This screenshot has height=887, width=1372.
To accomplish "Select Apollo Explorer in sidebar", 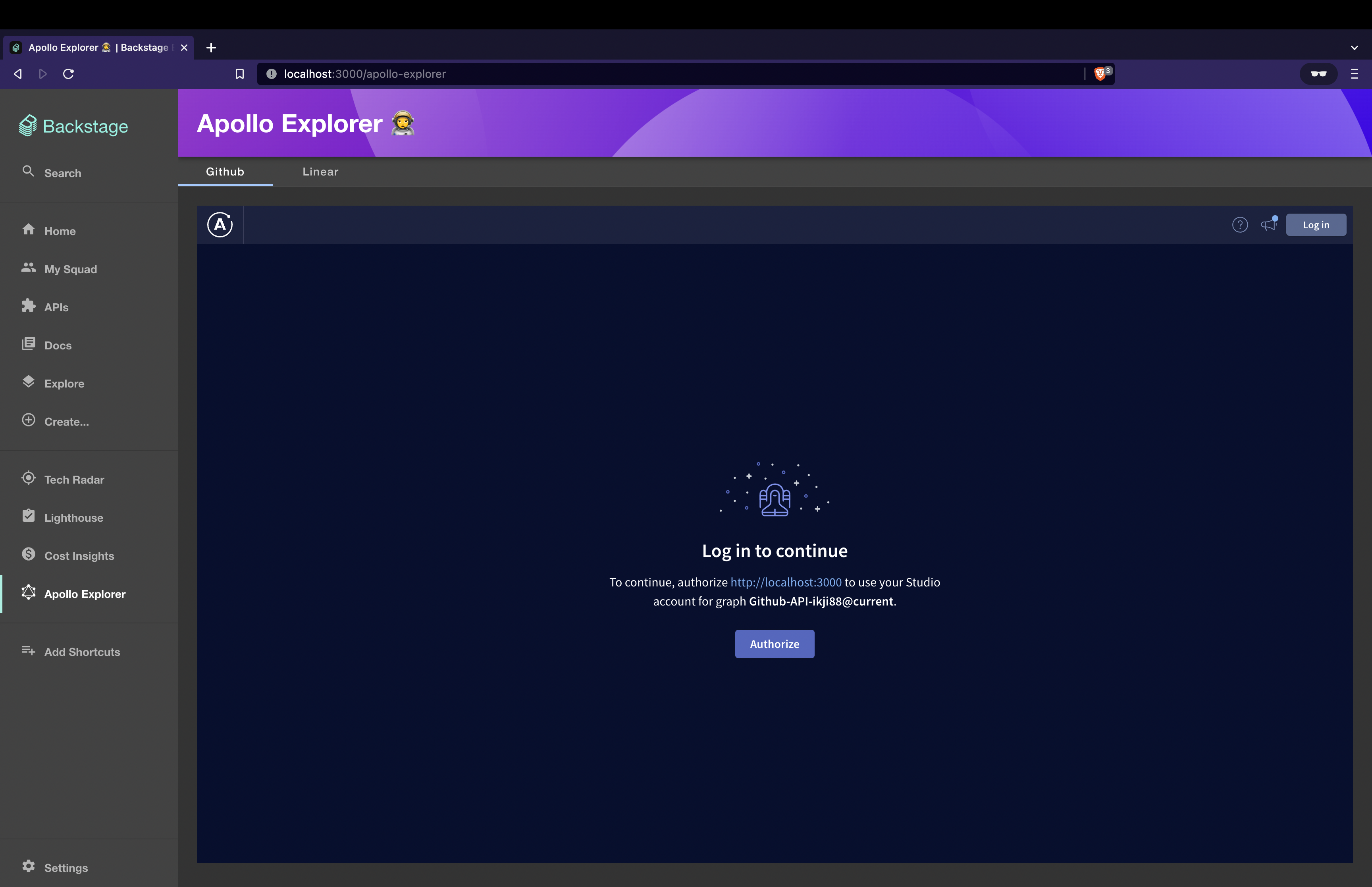I will [89, 593].
